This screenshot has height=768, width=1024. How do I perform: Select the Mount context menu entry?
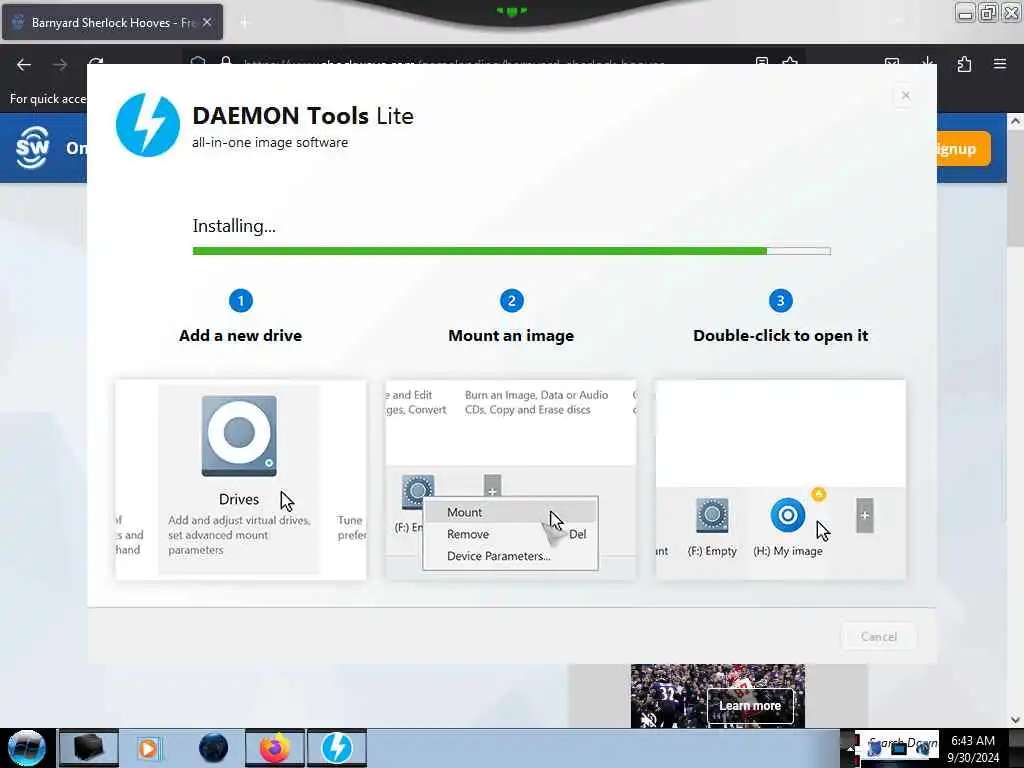(x=510, y=512)
